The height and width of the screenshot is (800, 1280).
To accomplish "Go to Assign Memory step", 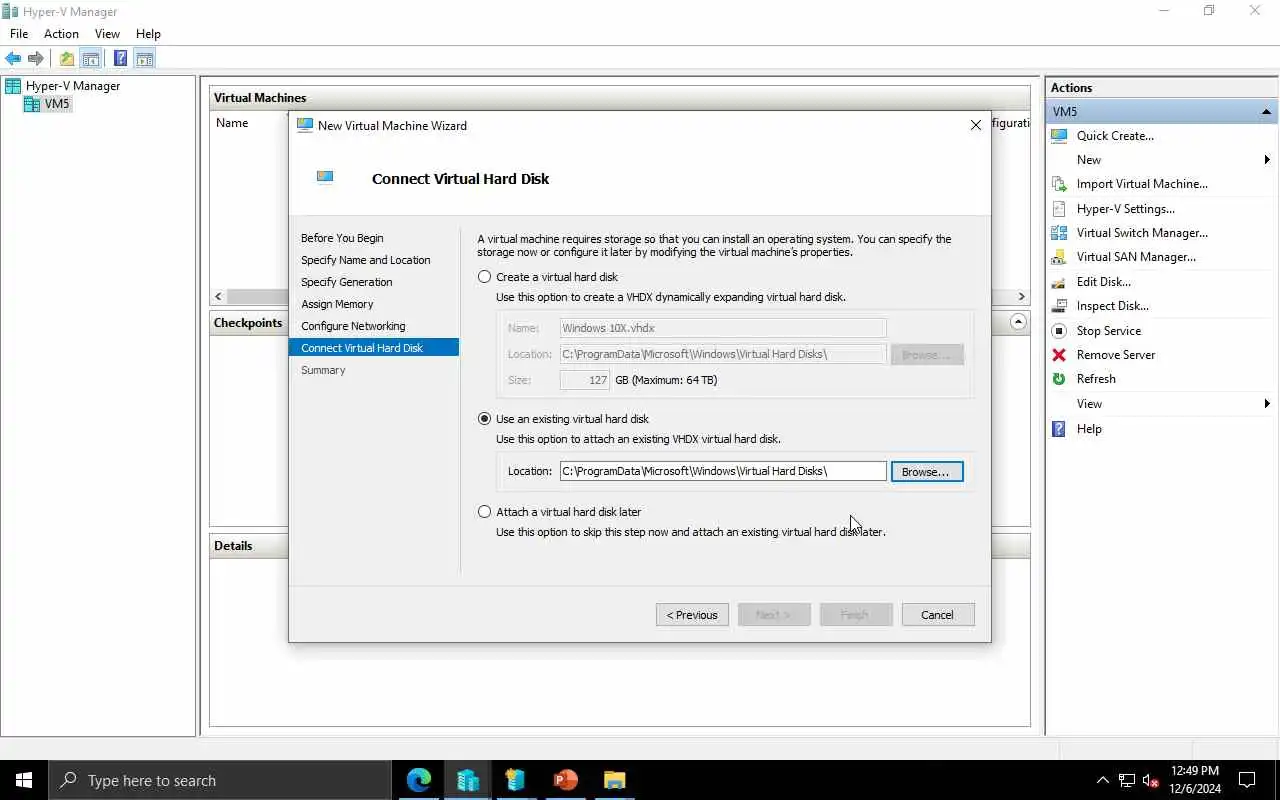I will tap(337, 304).
